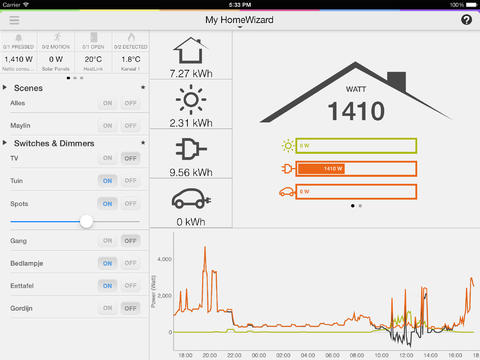Open the 1,410 W consumption sensor tab
The image size is (480, 360).
point(19,52)
